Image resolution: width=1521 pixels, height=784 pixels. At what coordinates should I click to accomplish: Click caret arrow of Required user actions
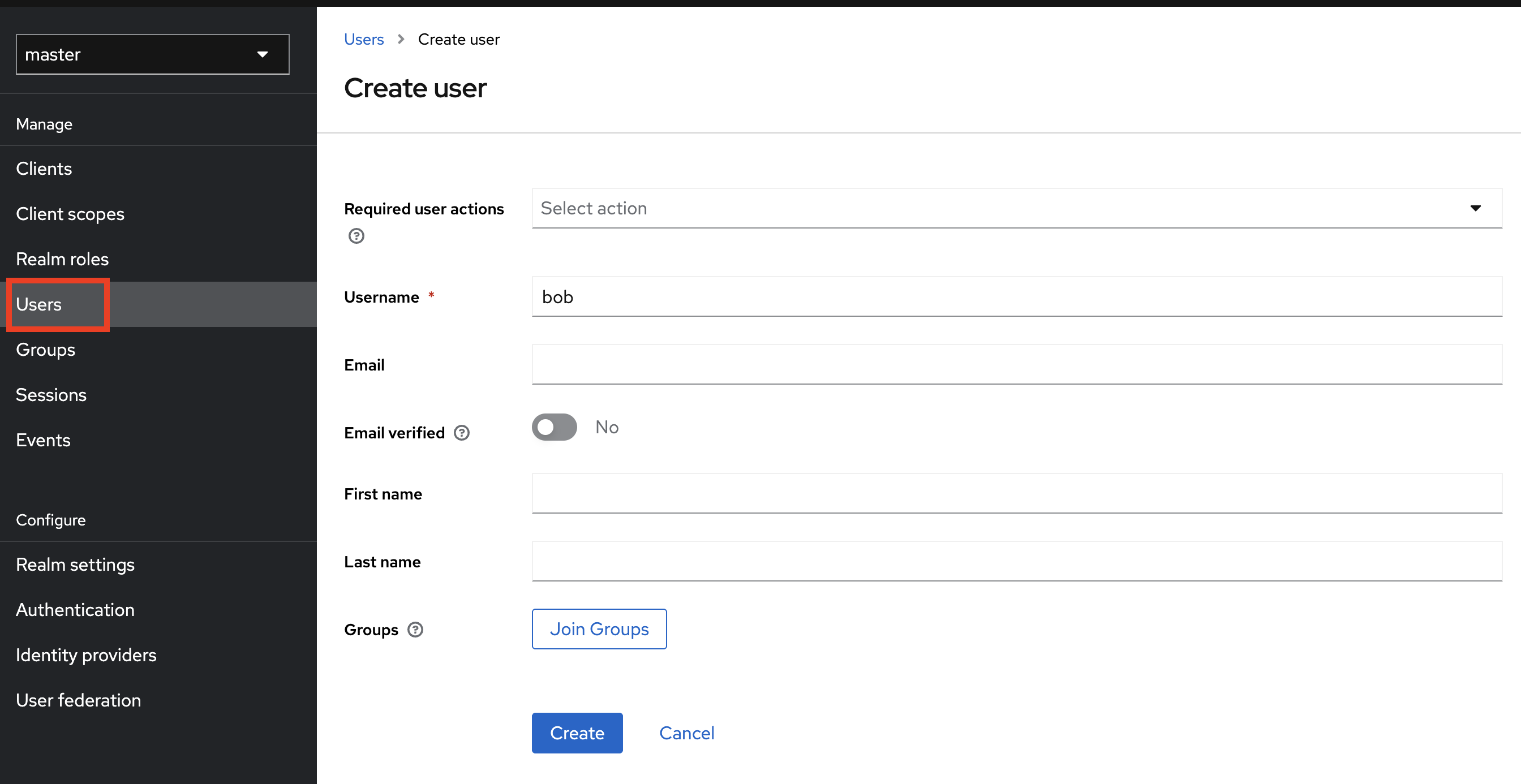1475,208
